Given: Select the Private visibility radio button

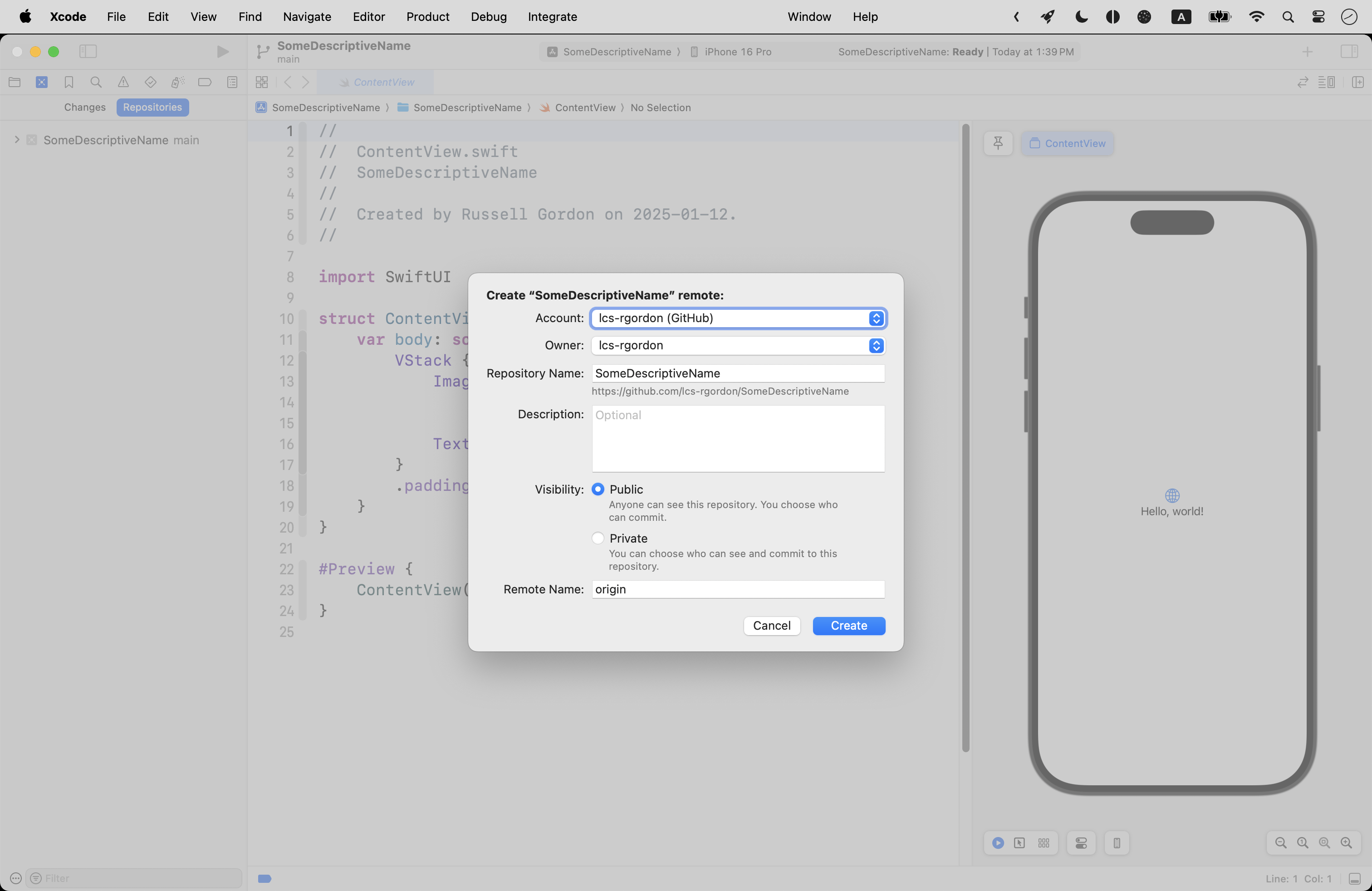Looking at the screenshot, I should click(598, 539).
